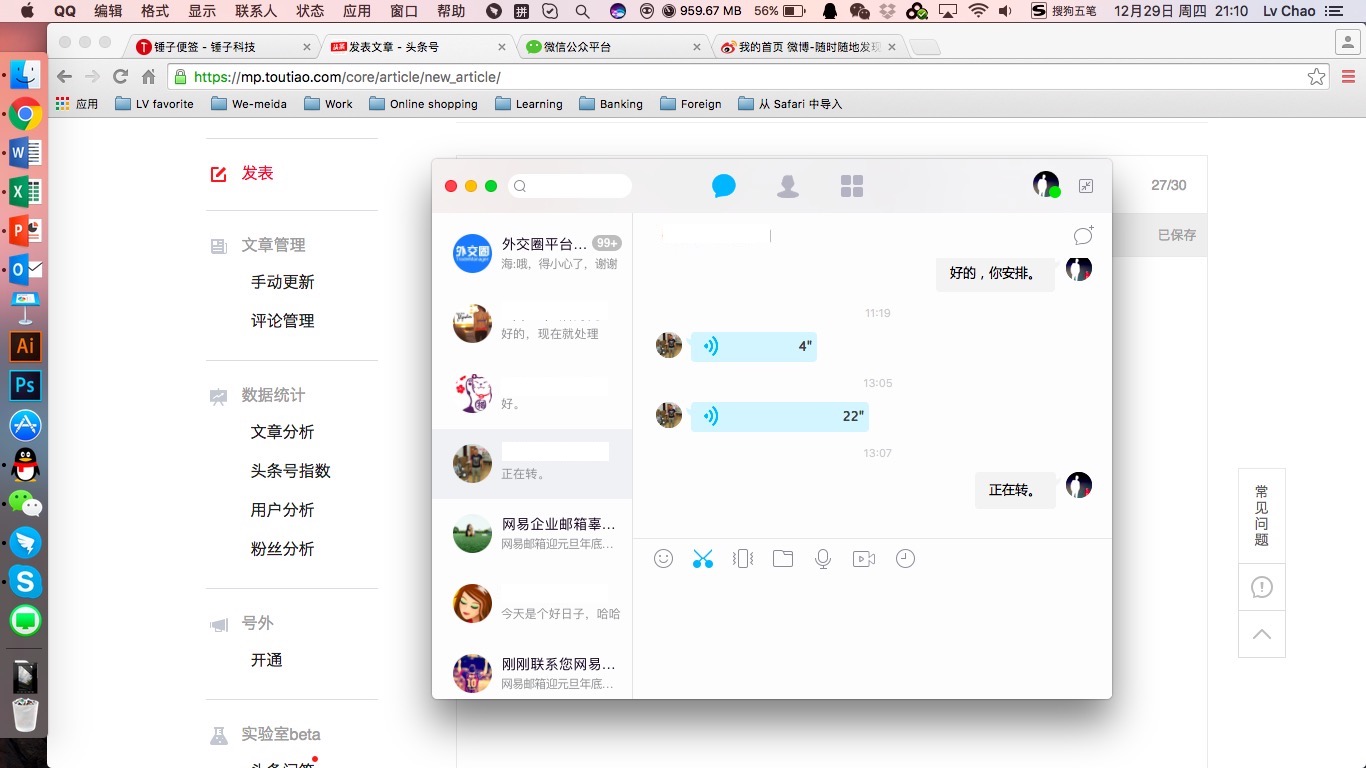1366x768 pixels.
Task: Open the QQ apps grid panel
Action: [x=852, y=185]
